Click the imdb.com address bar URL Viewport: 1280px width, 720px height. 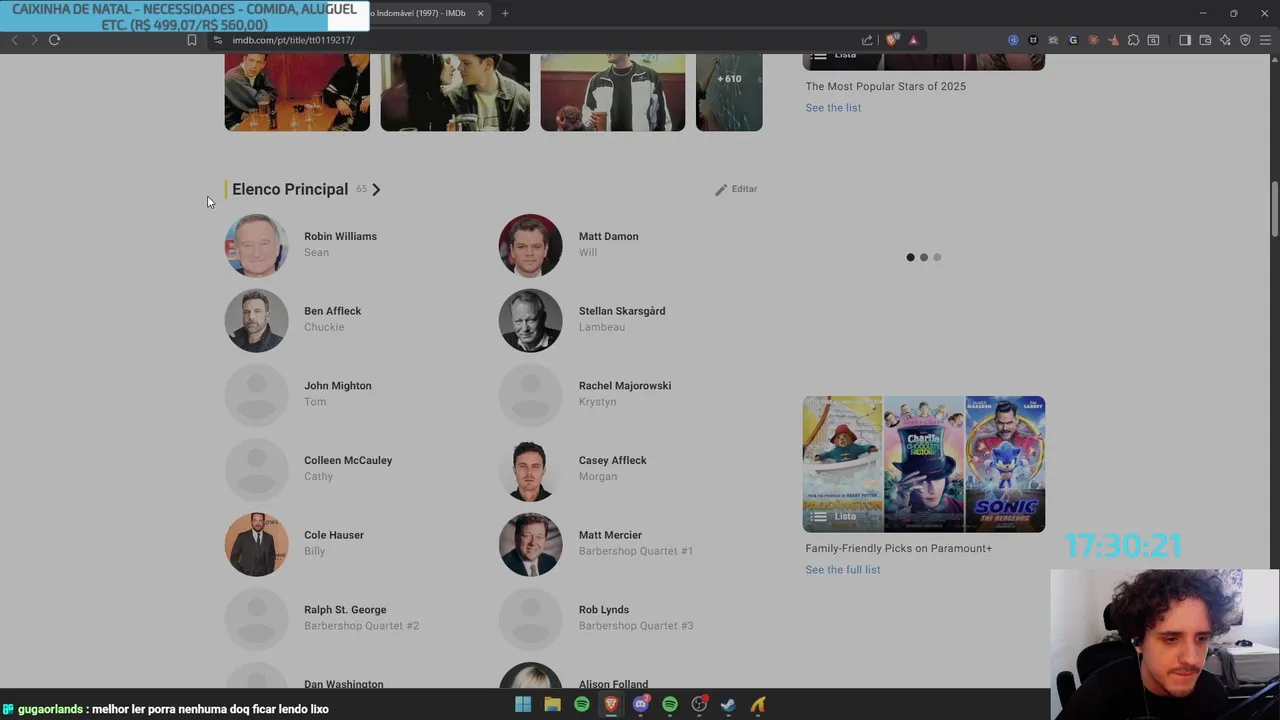(x=293, y=40)
